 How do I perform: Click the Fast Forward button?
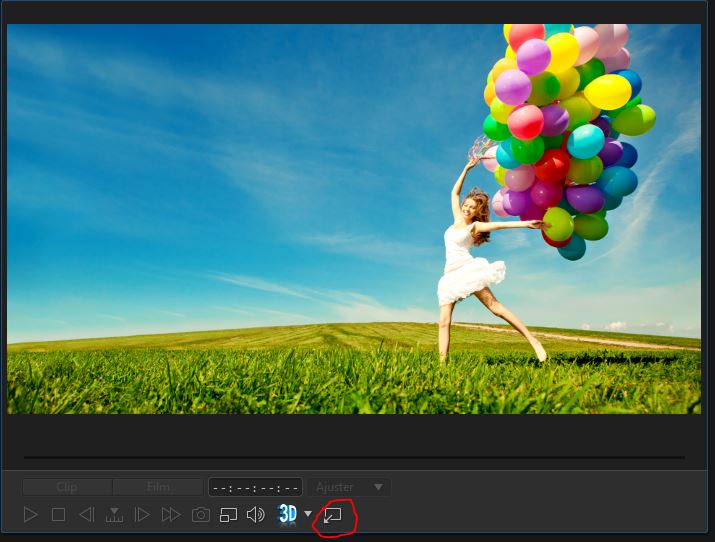click(171, 515)
